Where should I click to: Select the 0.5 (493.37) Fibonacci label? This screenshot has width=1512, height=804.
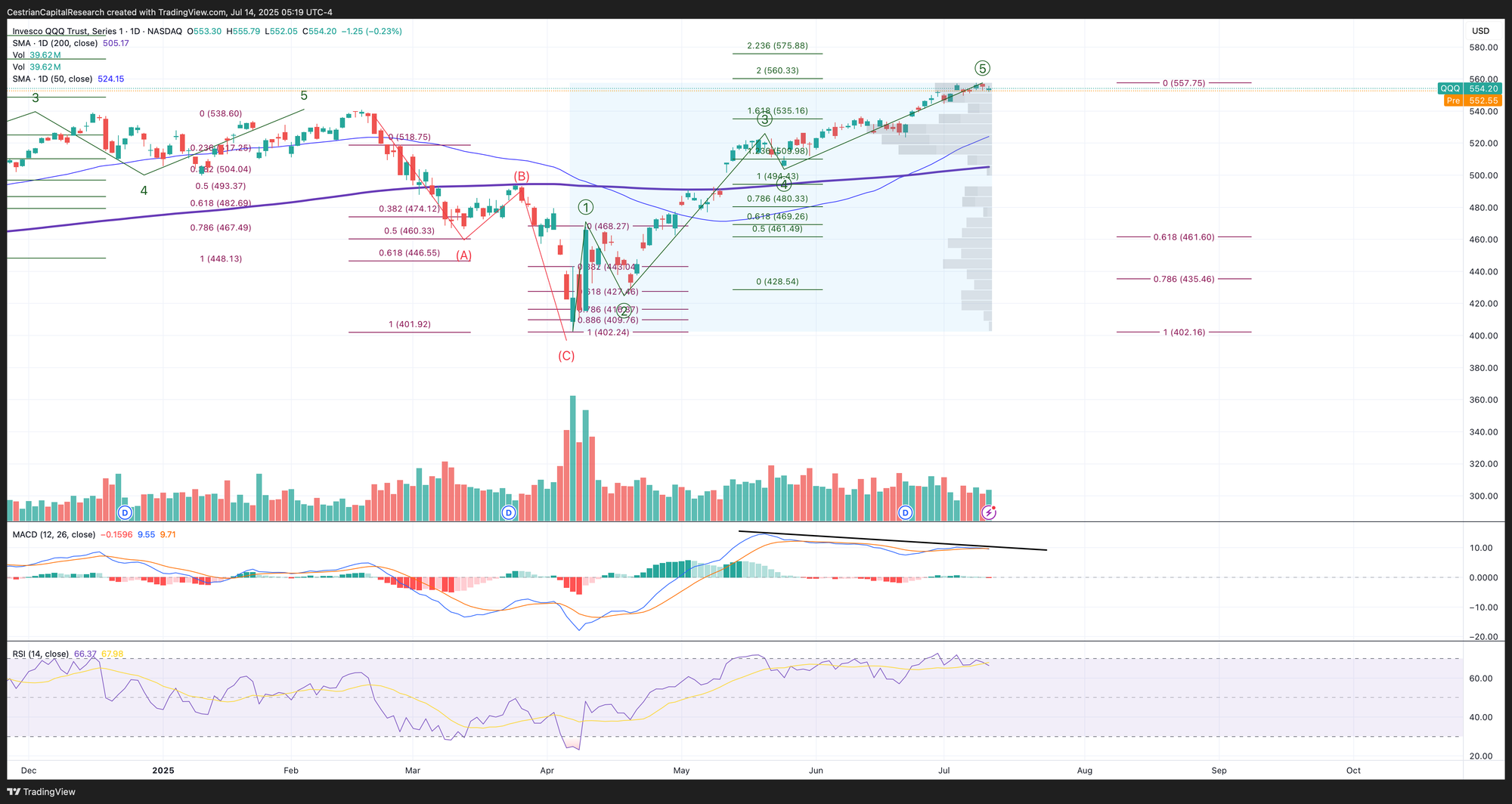pos(221,186)
